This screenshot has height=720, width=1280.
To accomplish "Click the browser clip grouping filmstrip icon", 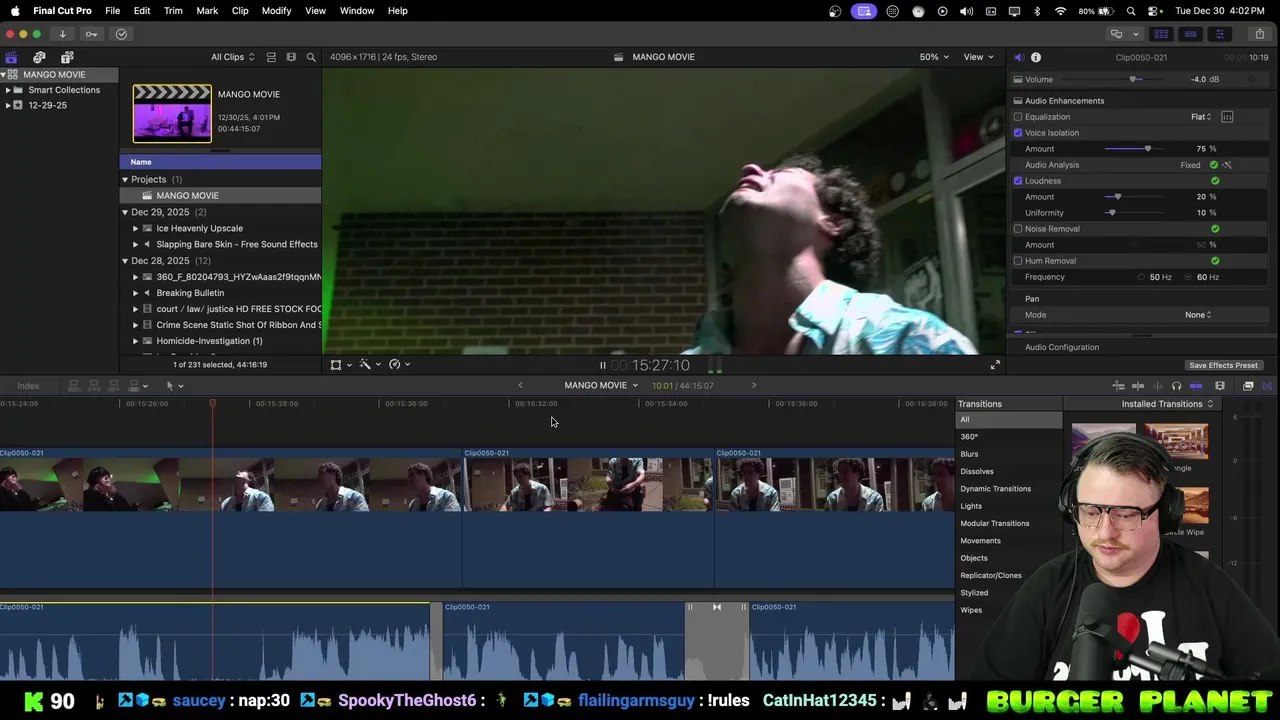I will [291, 57].
